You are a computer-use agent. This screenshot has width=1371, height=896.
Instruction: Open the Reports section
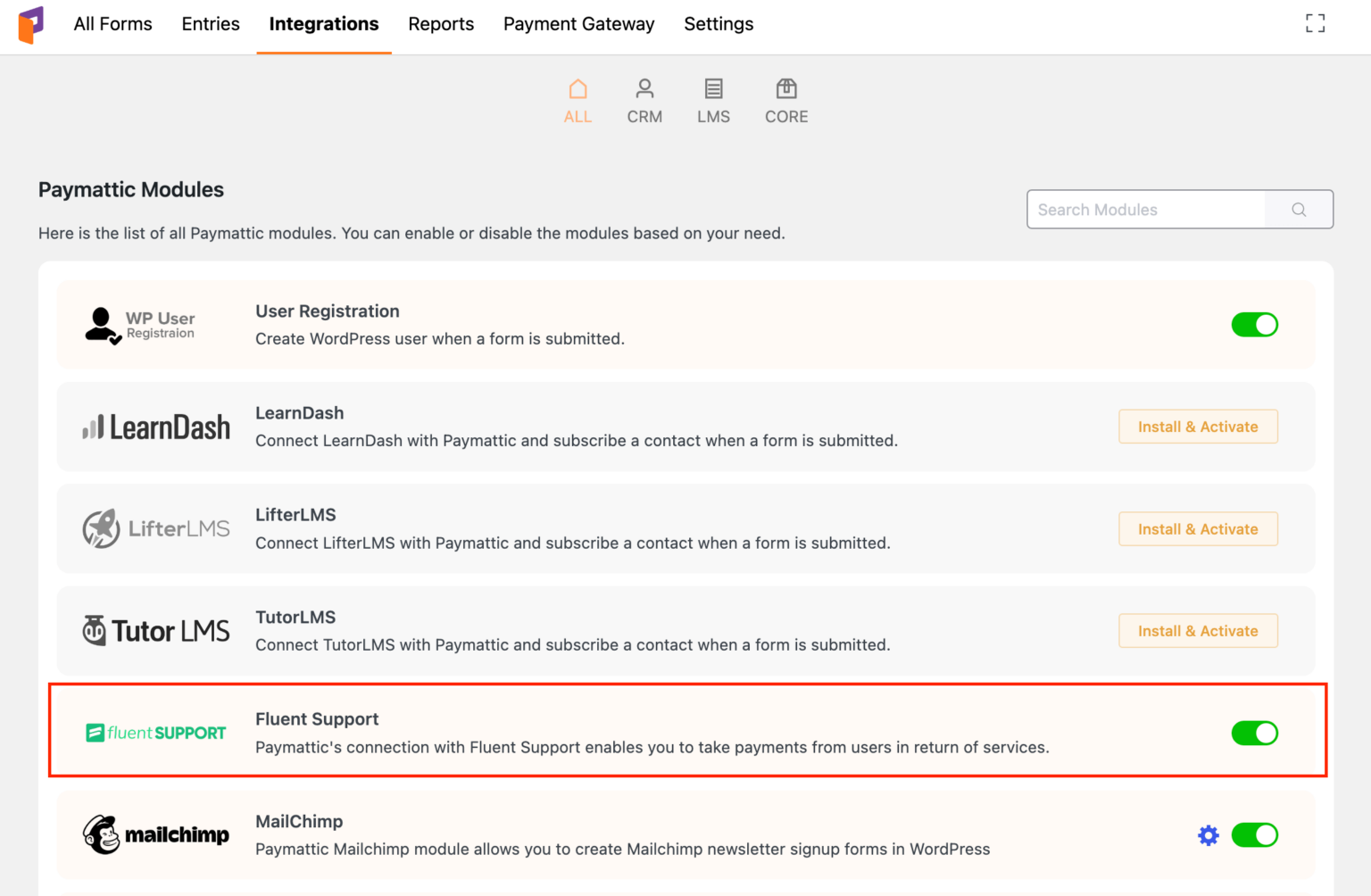pos(441,24)
